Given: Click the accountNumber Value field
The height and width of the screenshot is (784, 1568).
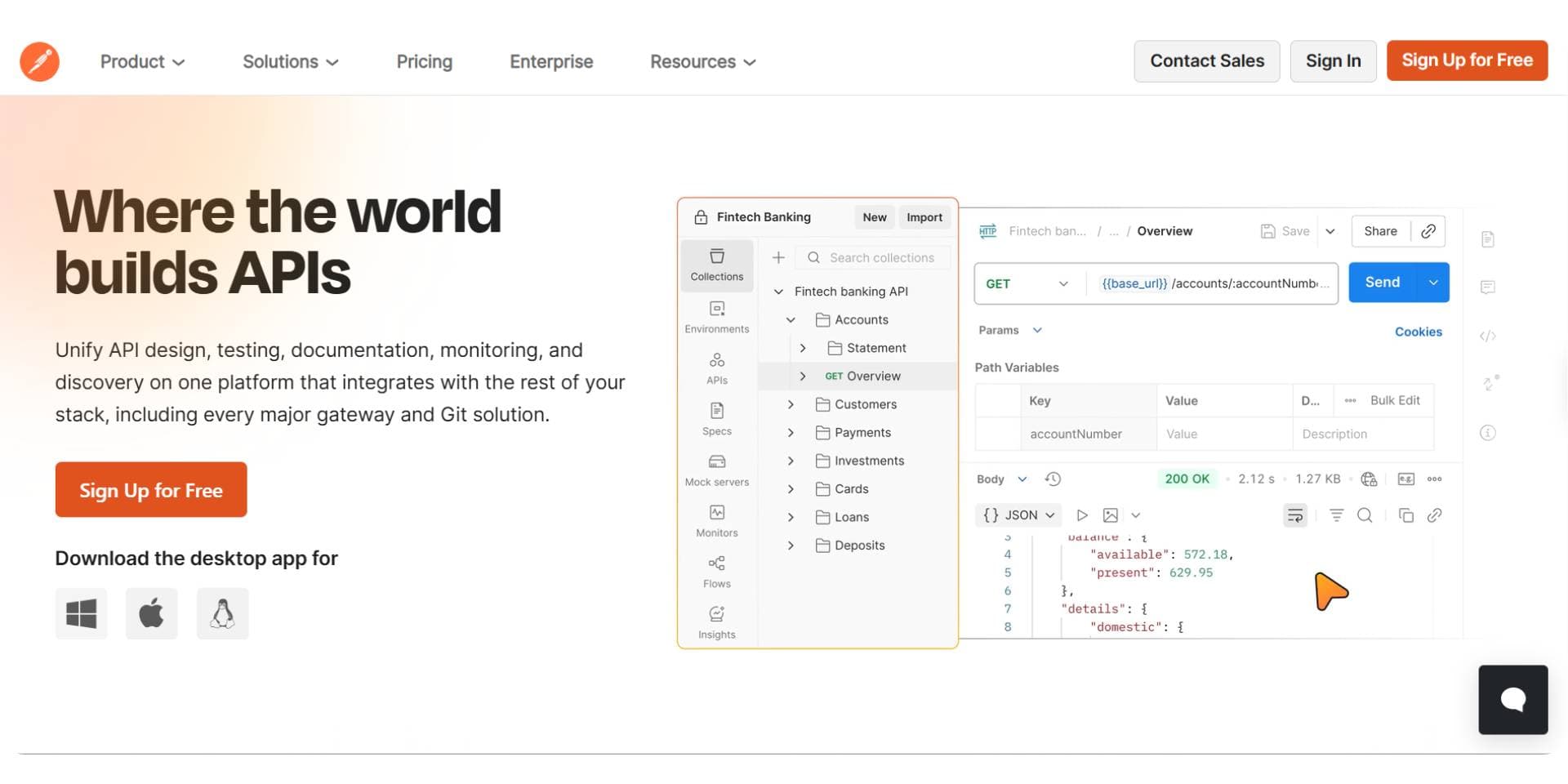Looking at the screenshot, I should pyautogui.click(x=1224, y=434).
